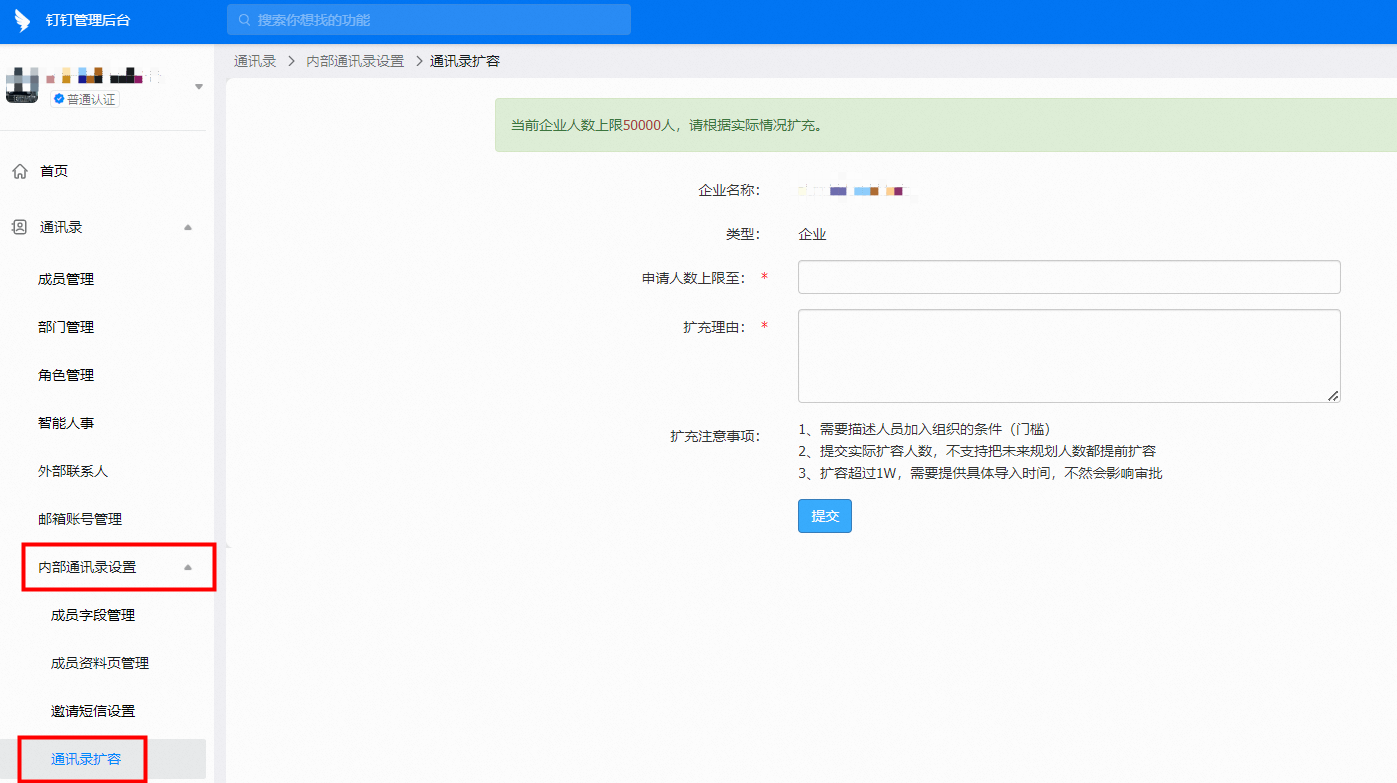1397x783 pixels.
Task: Collapse the 通讯录 menu section
Action: point(188,228)
